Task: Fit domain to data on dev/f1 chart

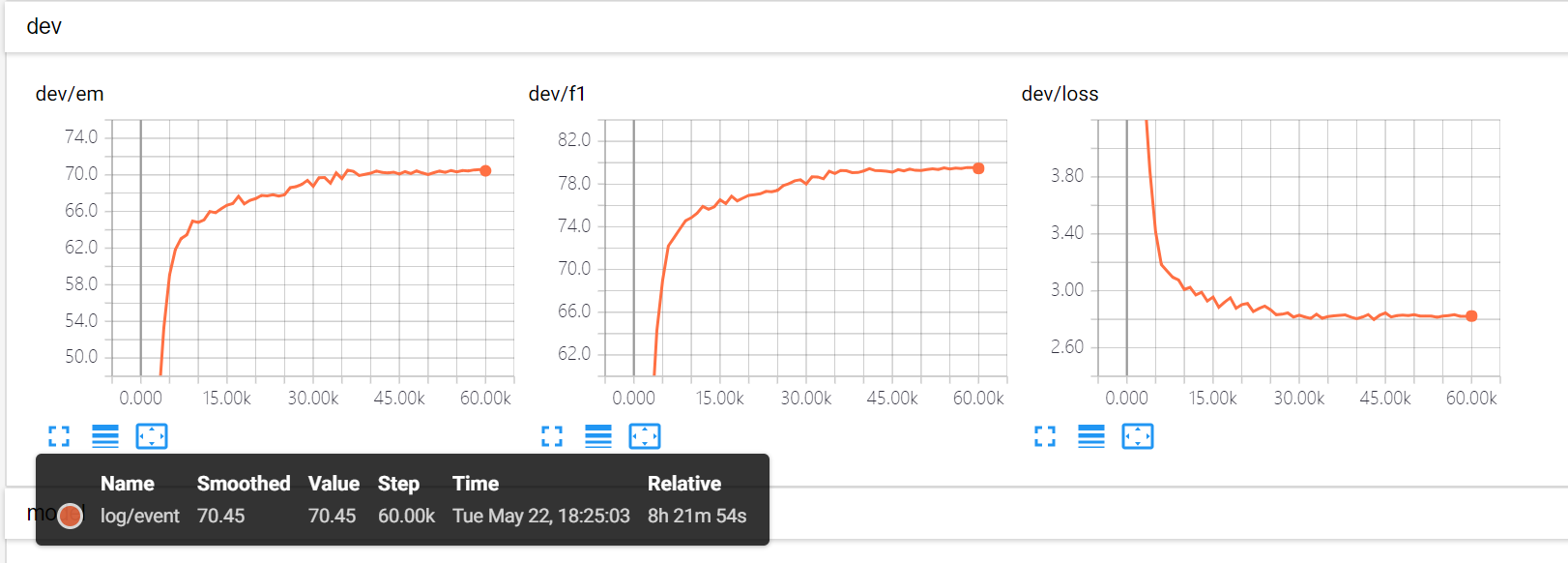Action: pos(645,436)
